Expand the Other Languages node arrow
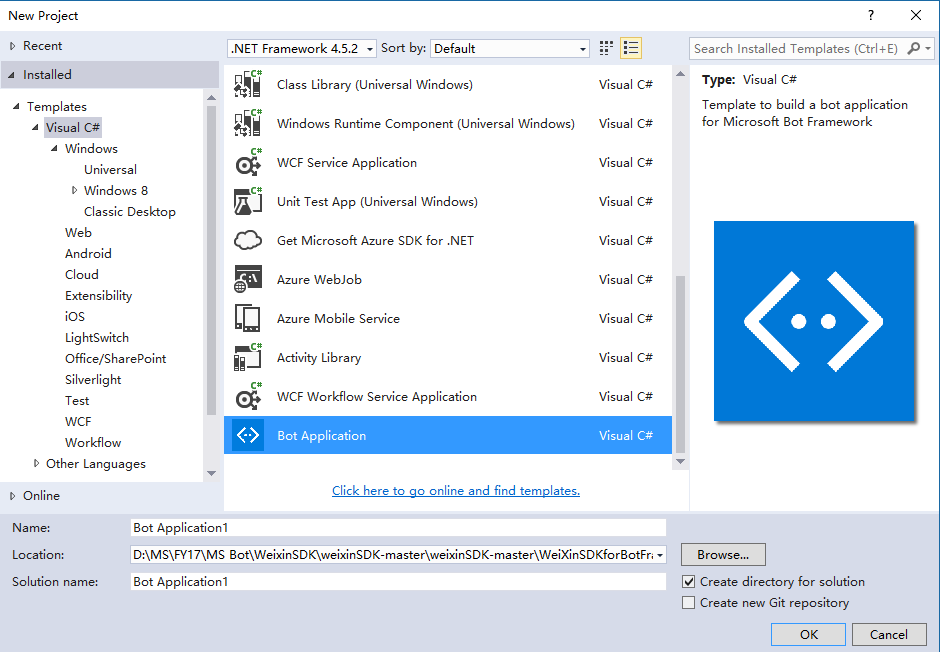The width and height of the screenshot is (940, 652). coord(37,463)
